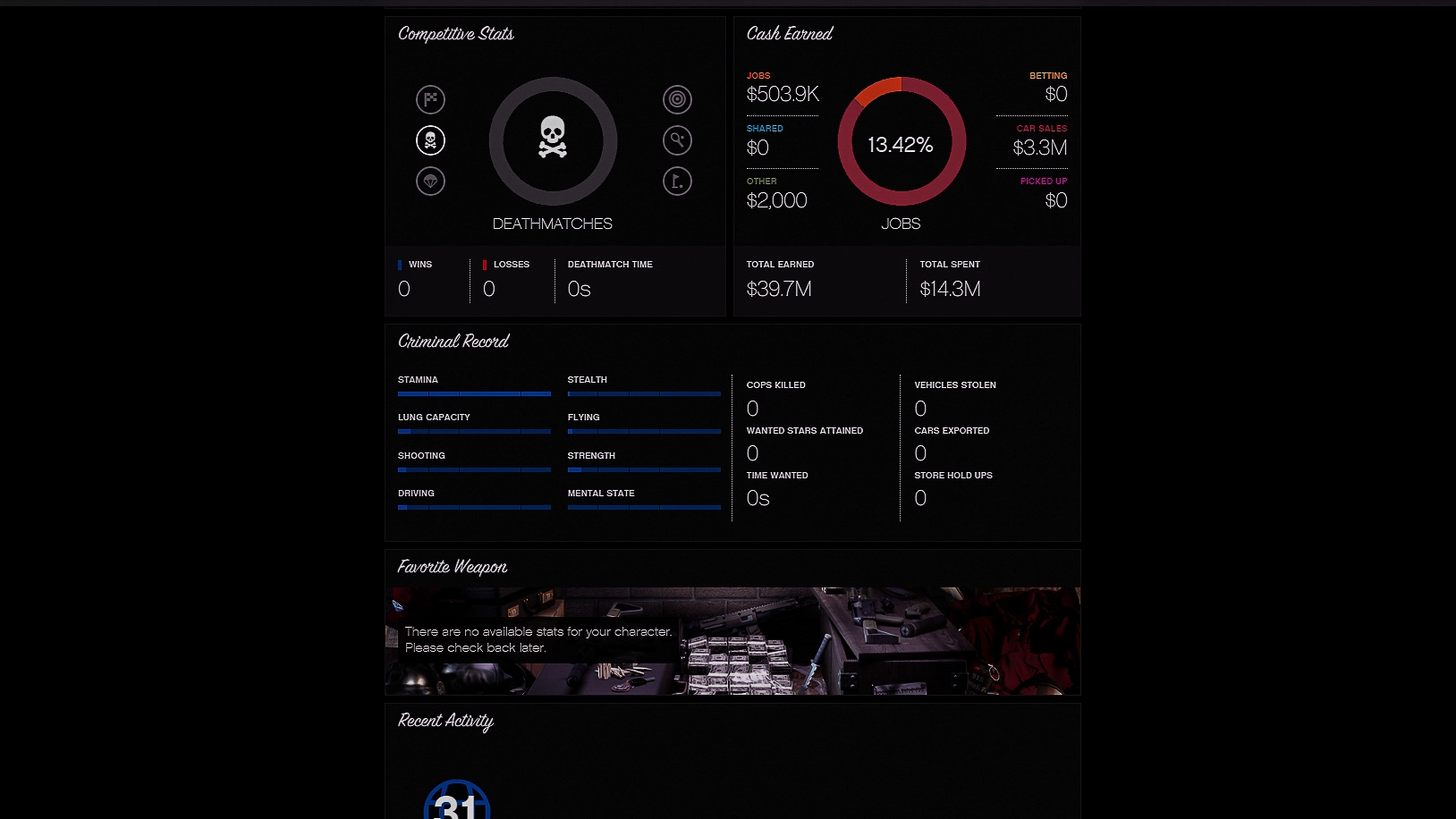Click the TOTAL EARNED value $39.7M

779,289
